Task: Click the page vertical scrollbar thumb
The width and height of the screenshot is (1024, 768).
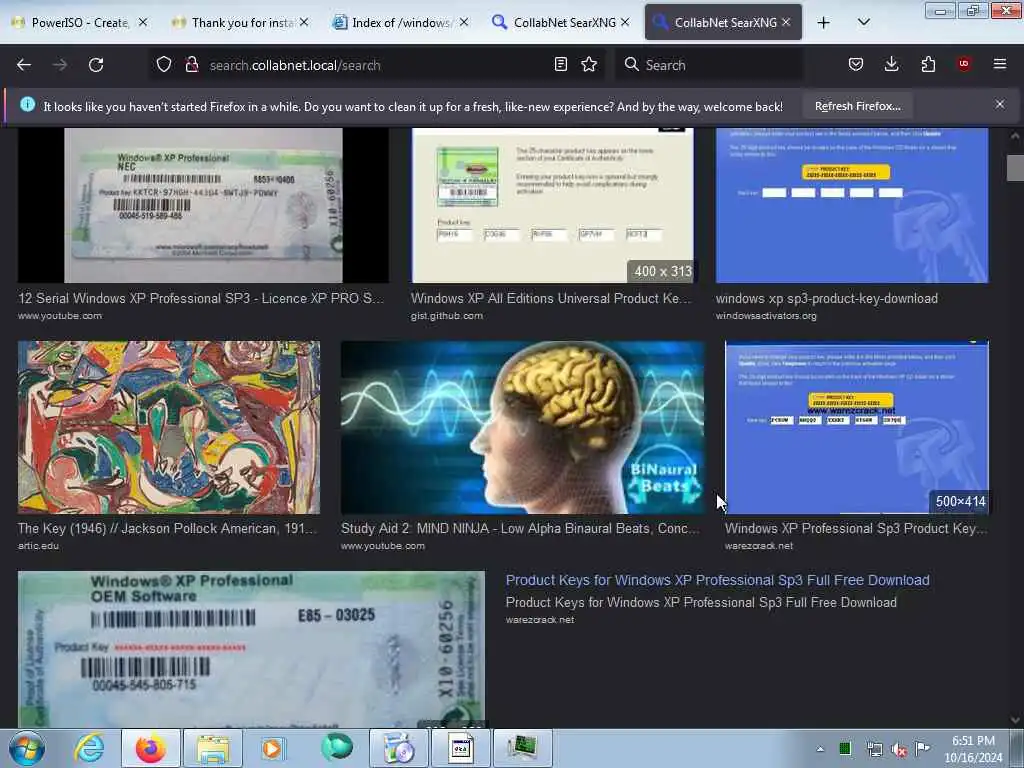Action: (1015, 168)
